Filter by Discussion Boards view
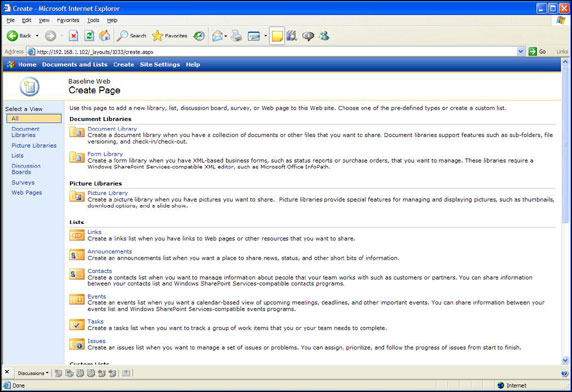The height and width of the screenshot is (392, 572). coord(26,169)
